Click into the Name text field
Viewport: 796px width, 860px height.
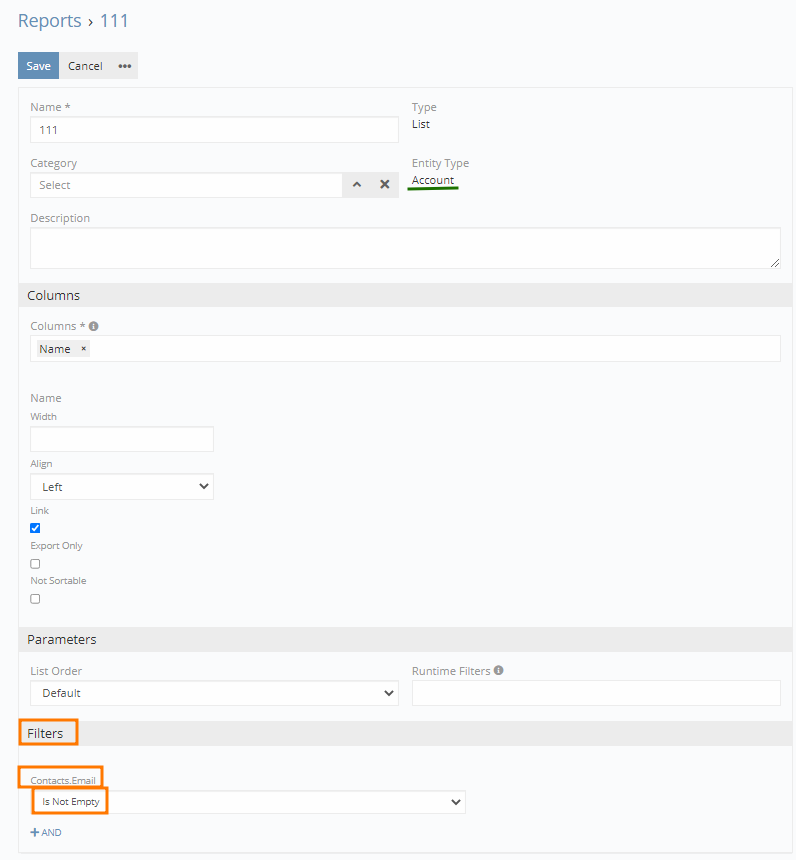click(x=214, y=130)
